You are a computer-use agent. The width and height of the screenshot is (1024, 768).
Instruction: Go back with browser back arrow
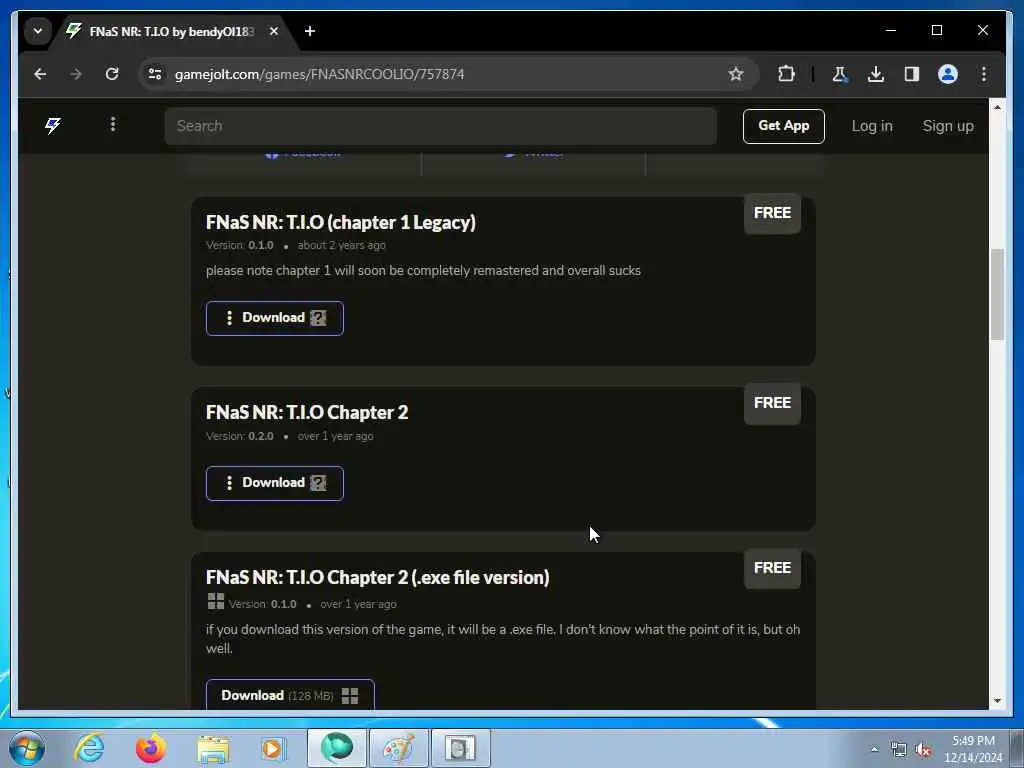coord(40,74)
